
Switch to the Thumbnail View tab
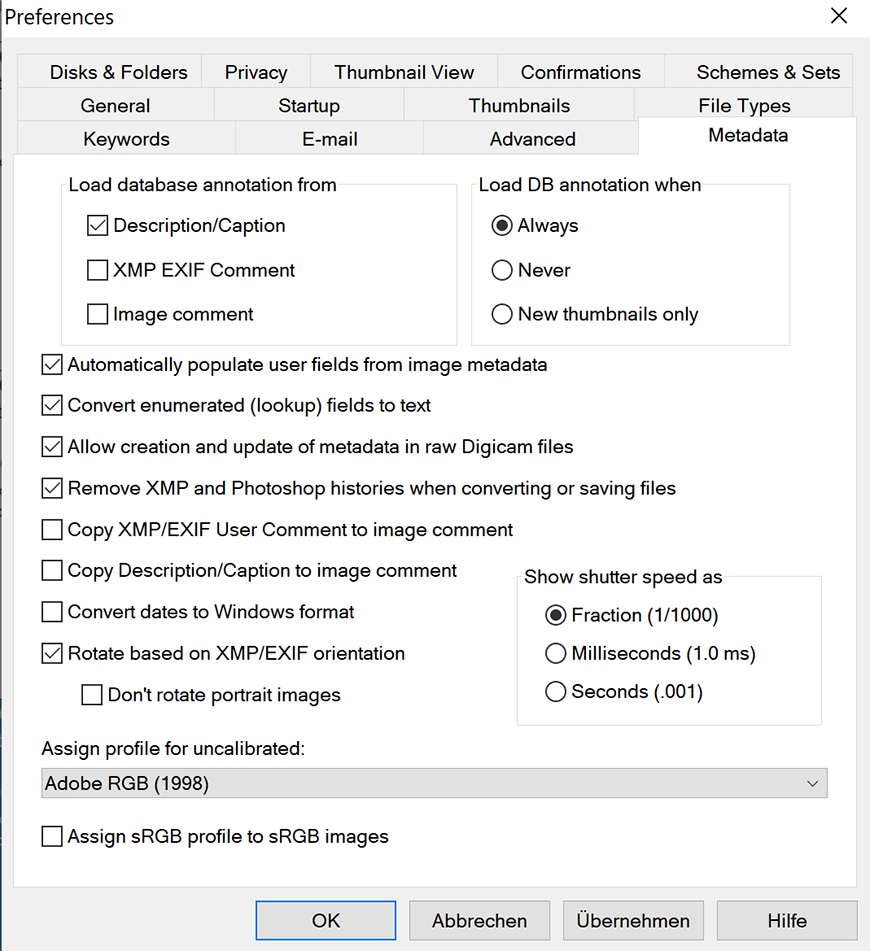click(404, 72)
